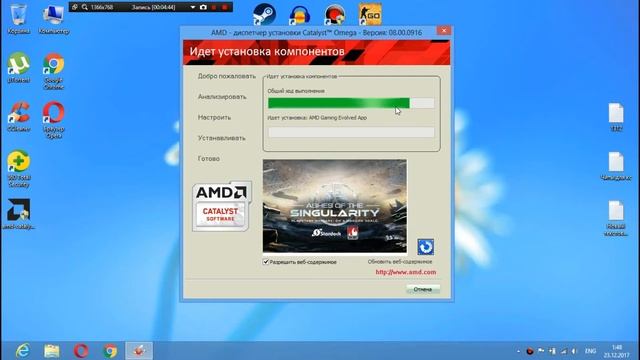Pause recording with the red square button

214,7
